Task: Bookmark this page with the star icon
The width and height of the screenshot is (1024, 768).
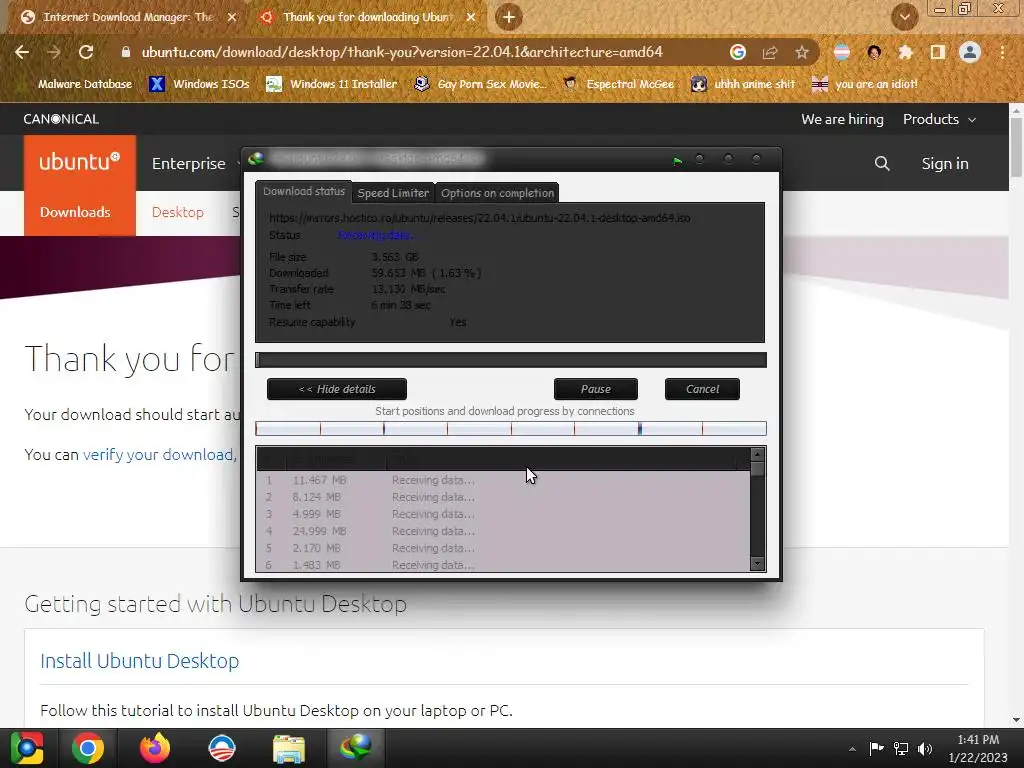Action: coord(802,52)
